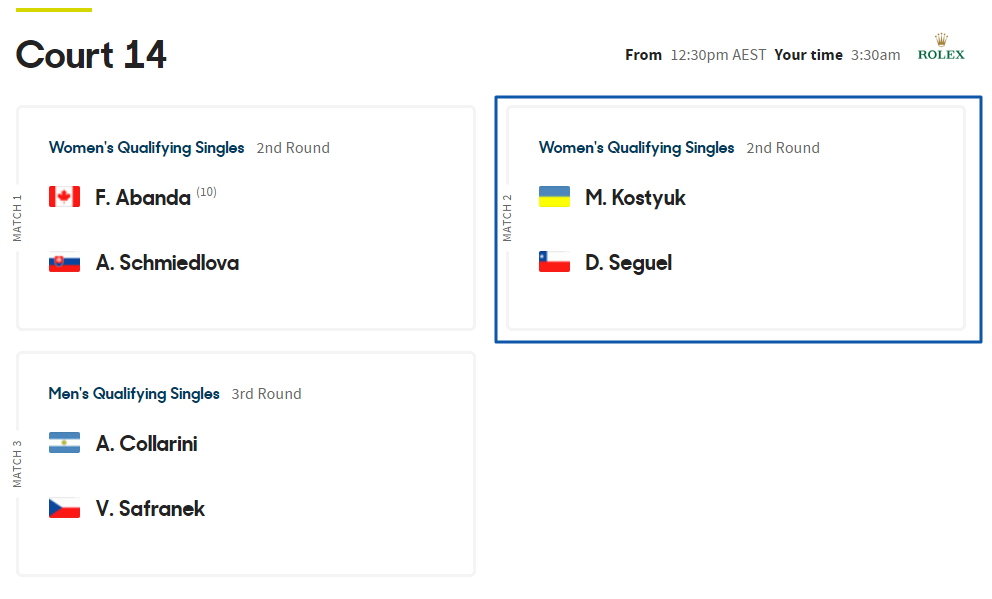Click the Argentina flag next to A. Collarini

[64, 443]
